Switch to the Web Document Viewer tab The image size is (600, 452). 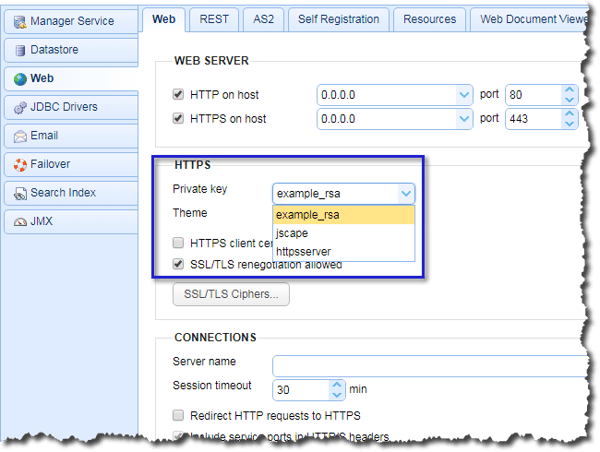(x=530, y=19)
